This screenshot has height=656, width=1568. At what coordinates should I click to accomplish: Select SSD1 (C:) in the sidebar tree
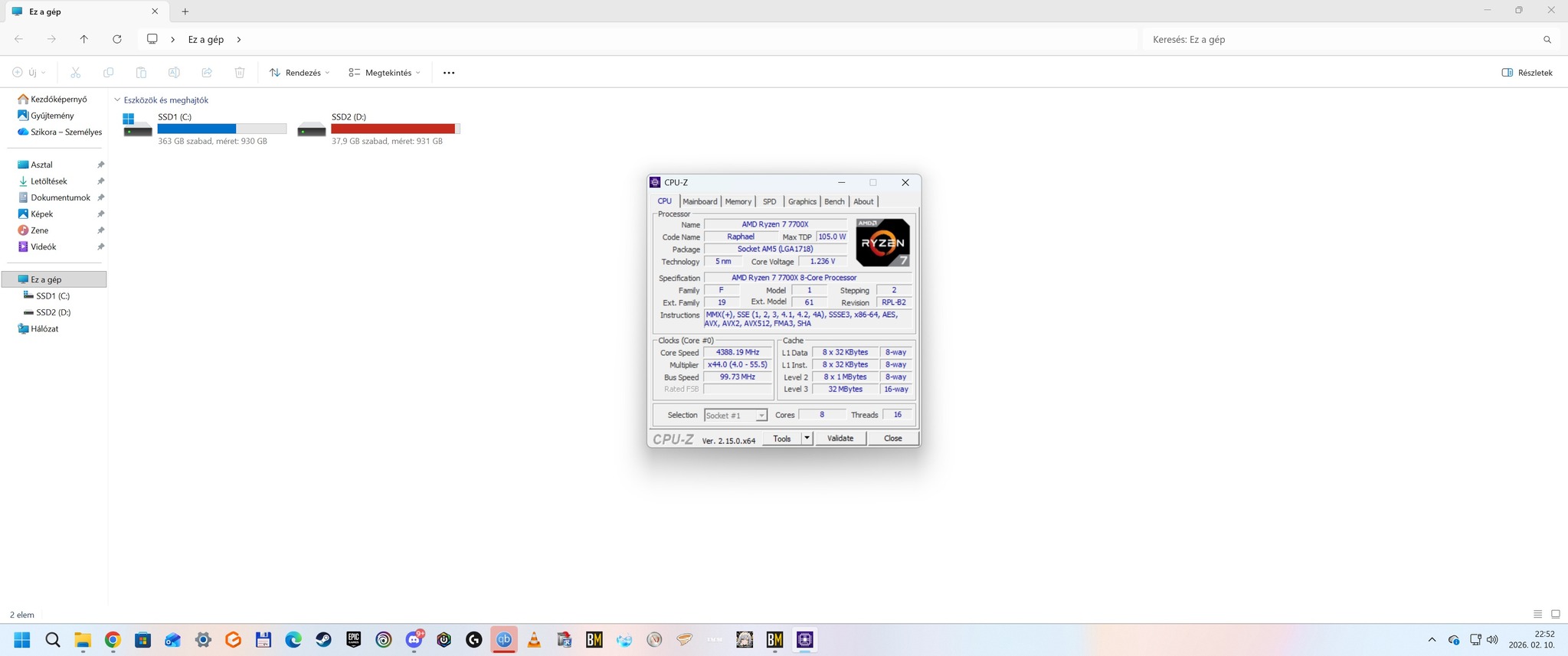[54, 295]
